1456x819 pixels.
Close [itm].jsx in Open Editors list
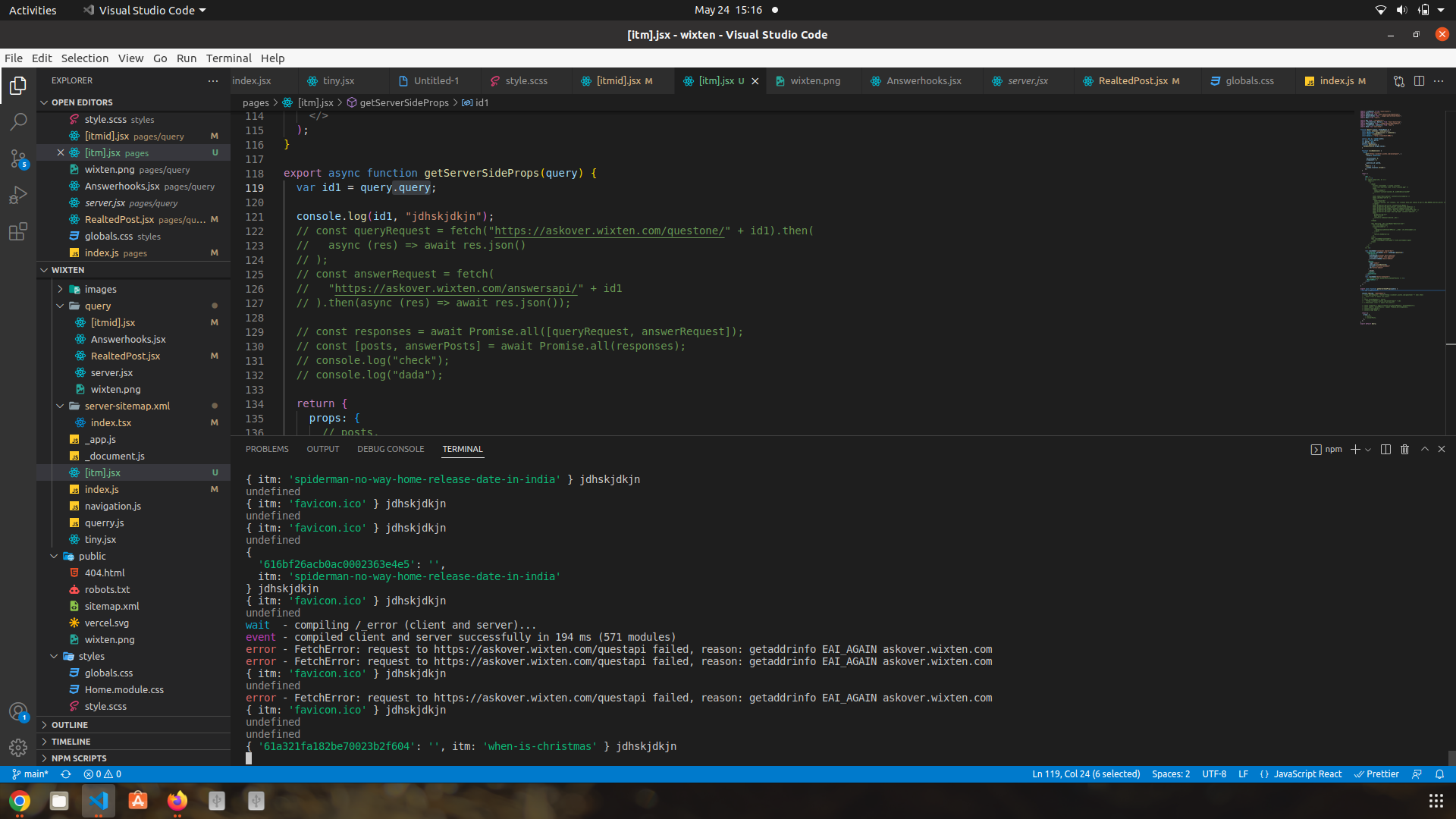(x=61, y=152)
